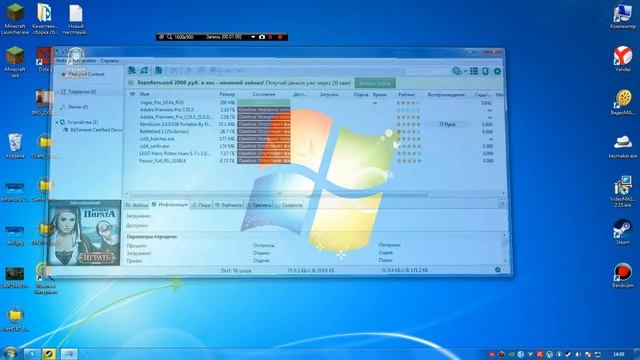Click the Bandicam camera screenshot icon

[262, 37]
